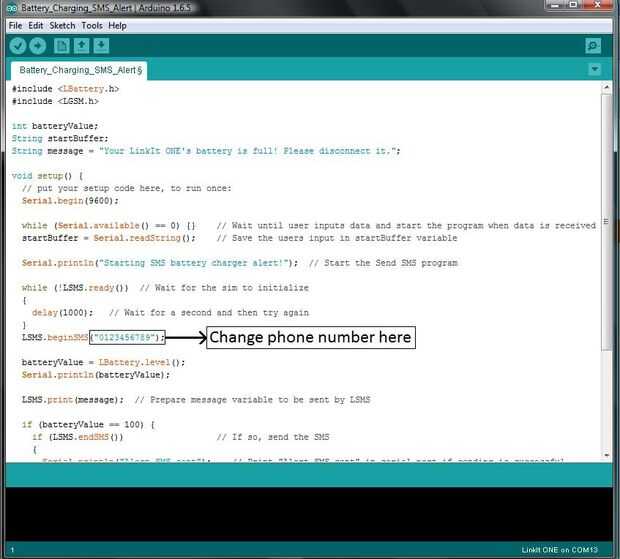
Task: Click the void setup() line
Action: [x=47, y=176]
